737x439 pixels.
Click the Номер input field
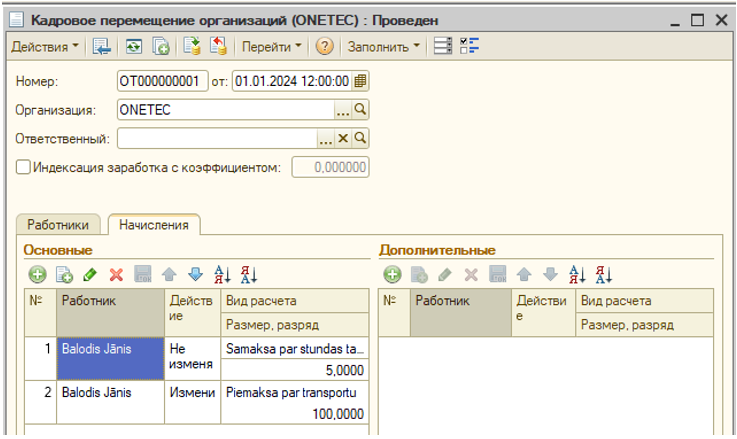coord(162,81)
